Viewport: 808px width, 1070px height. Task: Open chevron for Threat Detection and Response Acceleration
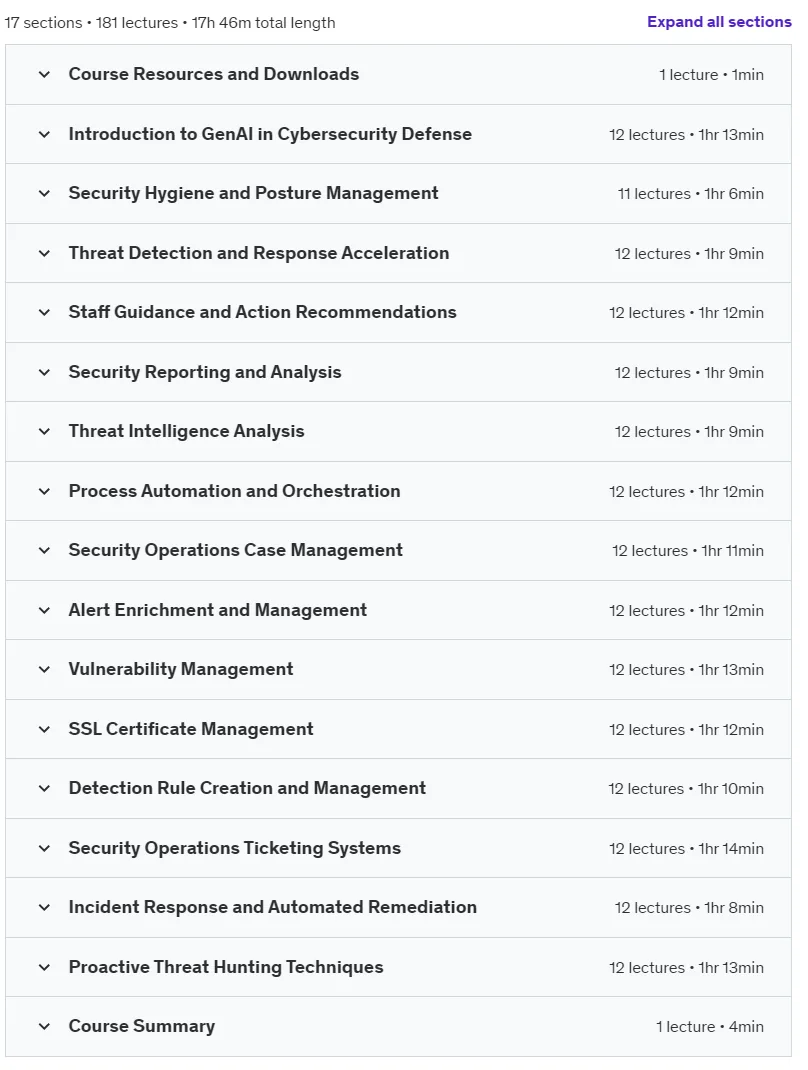pos(44,253)
